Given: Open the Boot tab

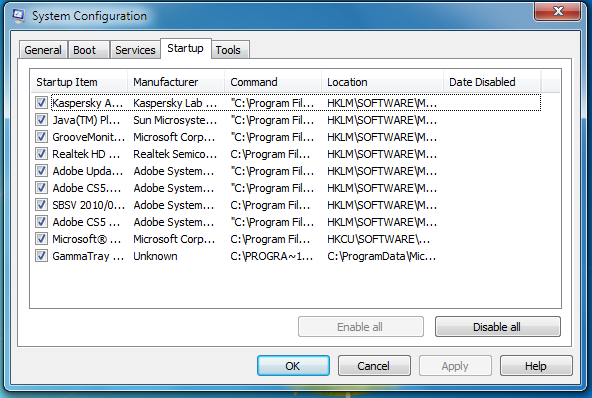Looking at the screenshot, I should (89, 50).
